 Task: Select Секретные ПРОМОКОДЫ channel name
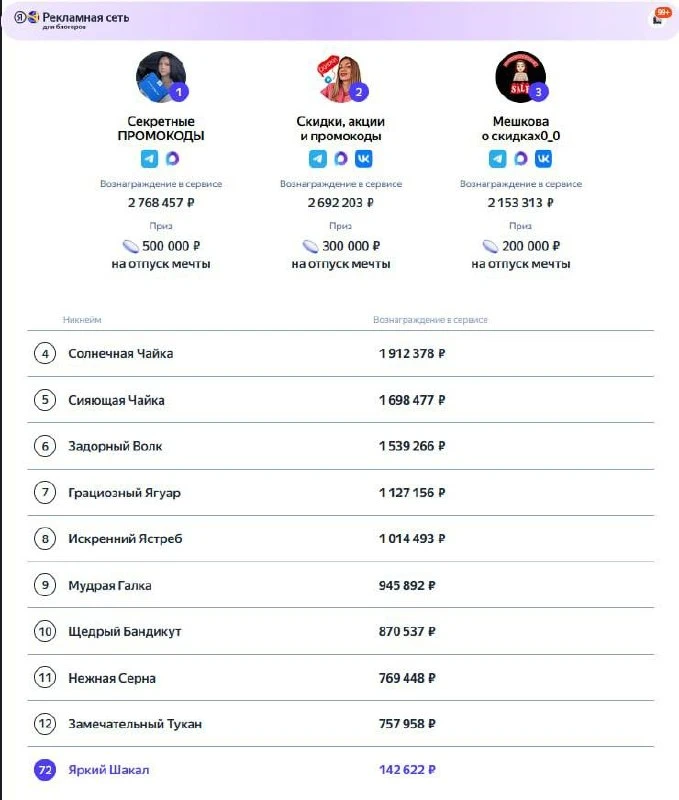[161, 129]
